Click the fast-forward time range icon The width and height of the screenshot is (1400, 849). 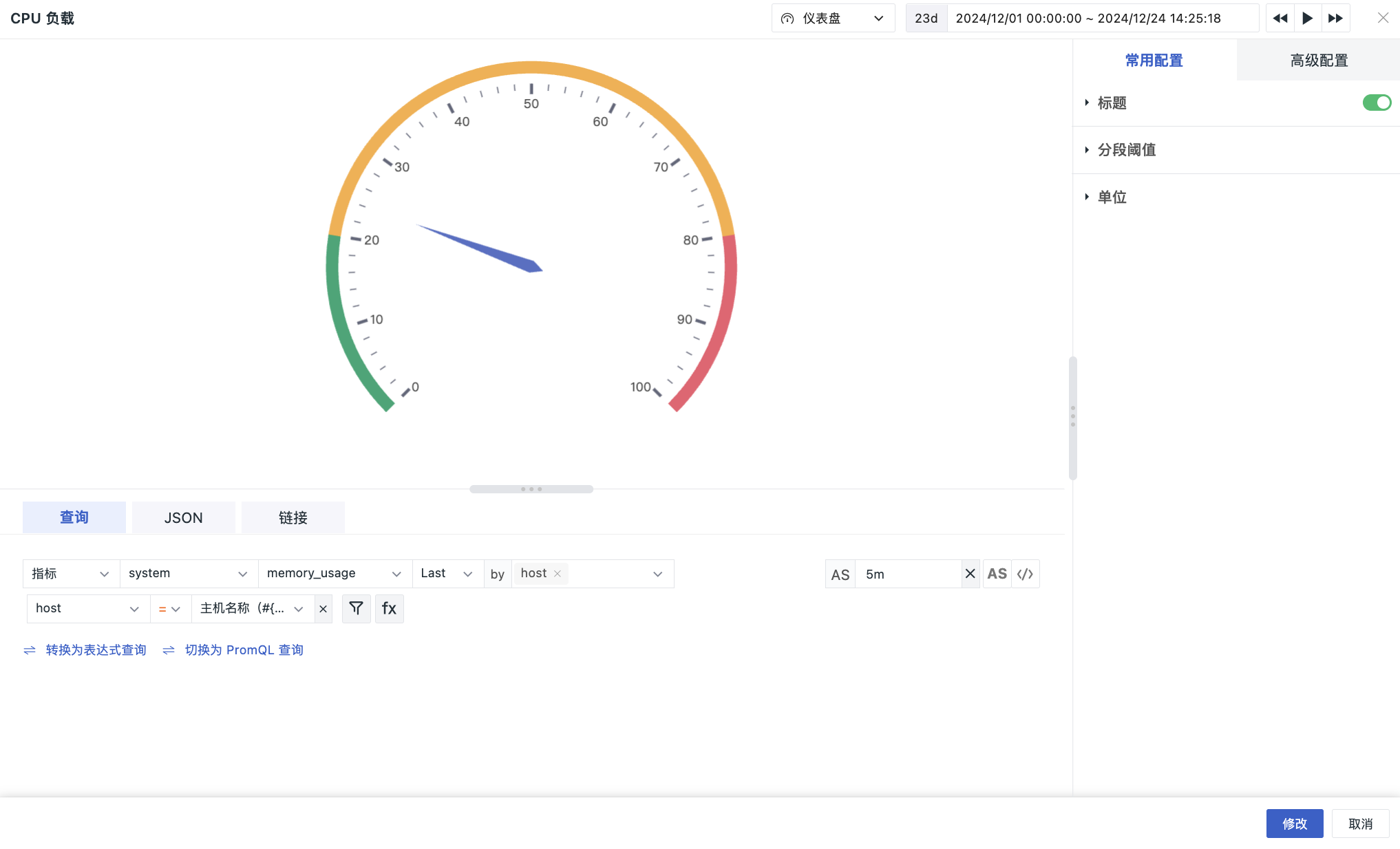(x=1335, y=19)
